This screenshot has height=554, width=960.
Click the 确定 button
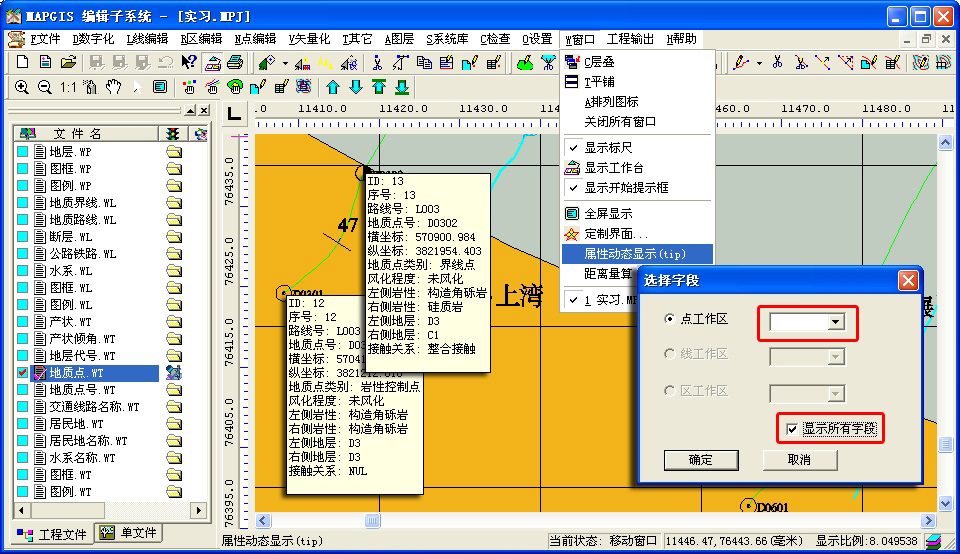pyautogui.click(x=701, y=460)
